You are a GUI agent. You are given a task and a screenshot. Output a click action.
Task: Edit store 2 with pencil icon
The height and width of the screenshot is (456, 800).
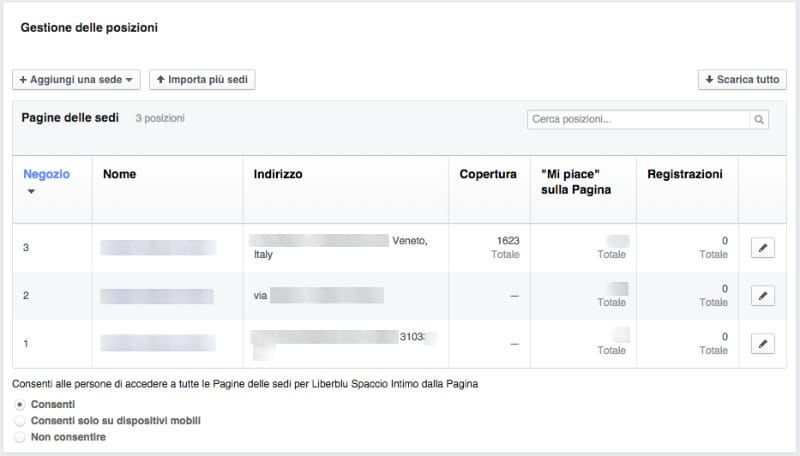[763, 296]
